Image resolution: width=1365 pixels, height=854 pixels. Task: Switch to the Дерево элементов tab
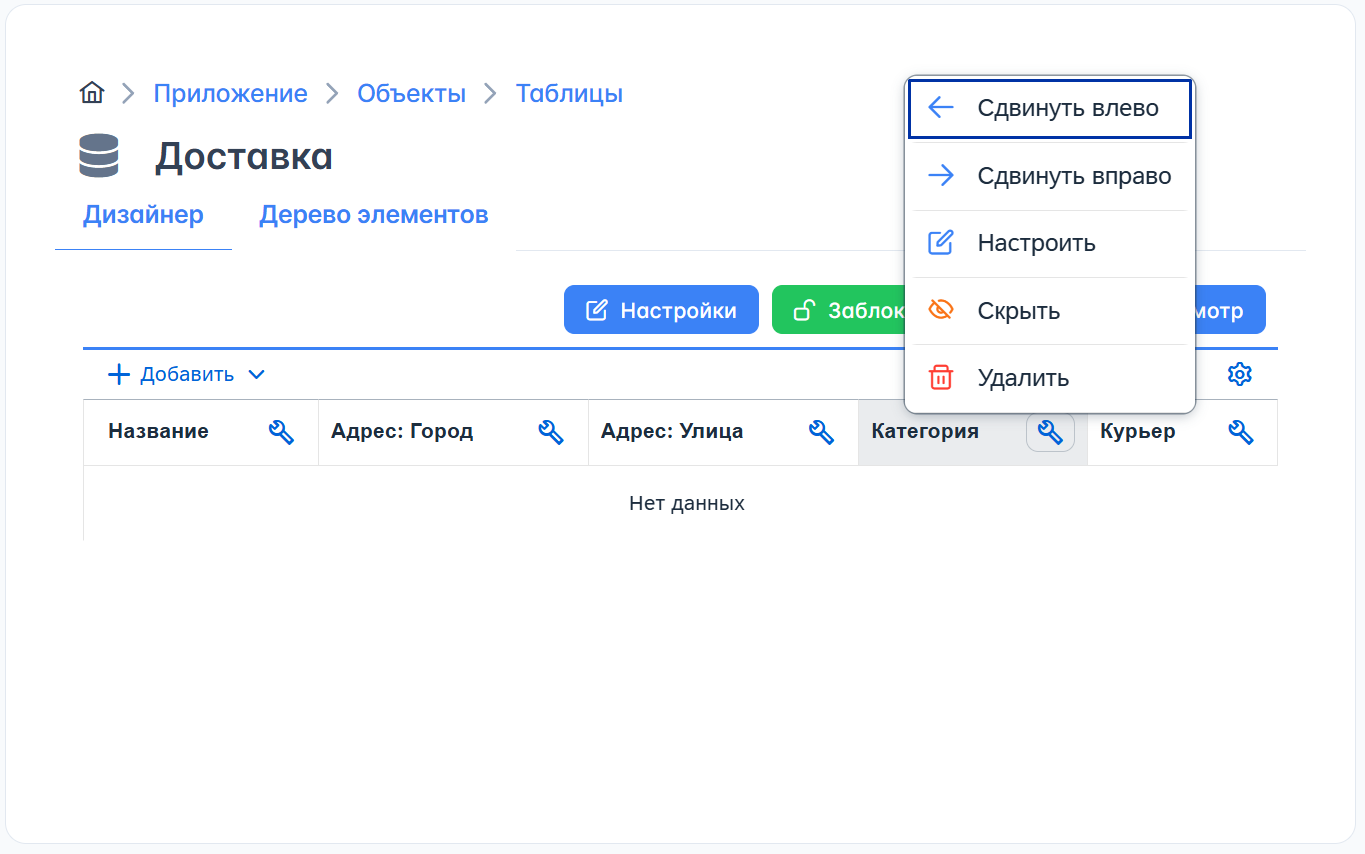(x=373, y=214)
